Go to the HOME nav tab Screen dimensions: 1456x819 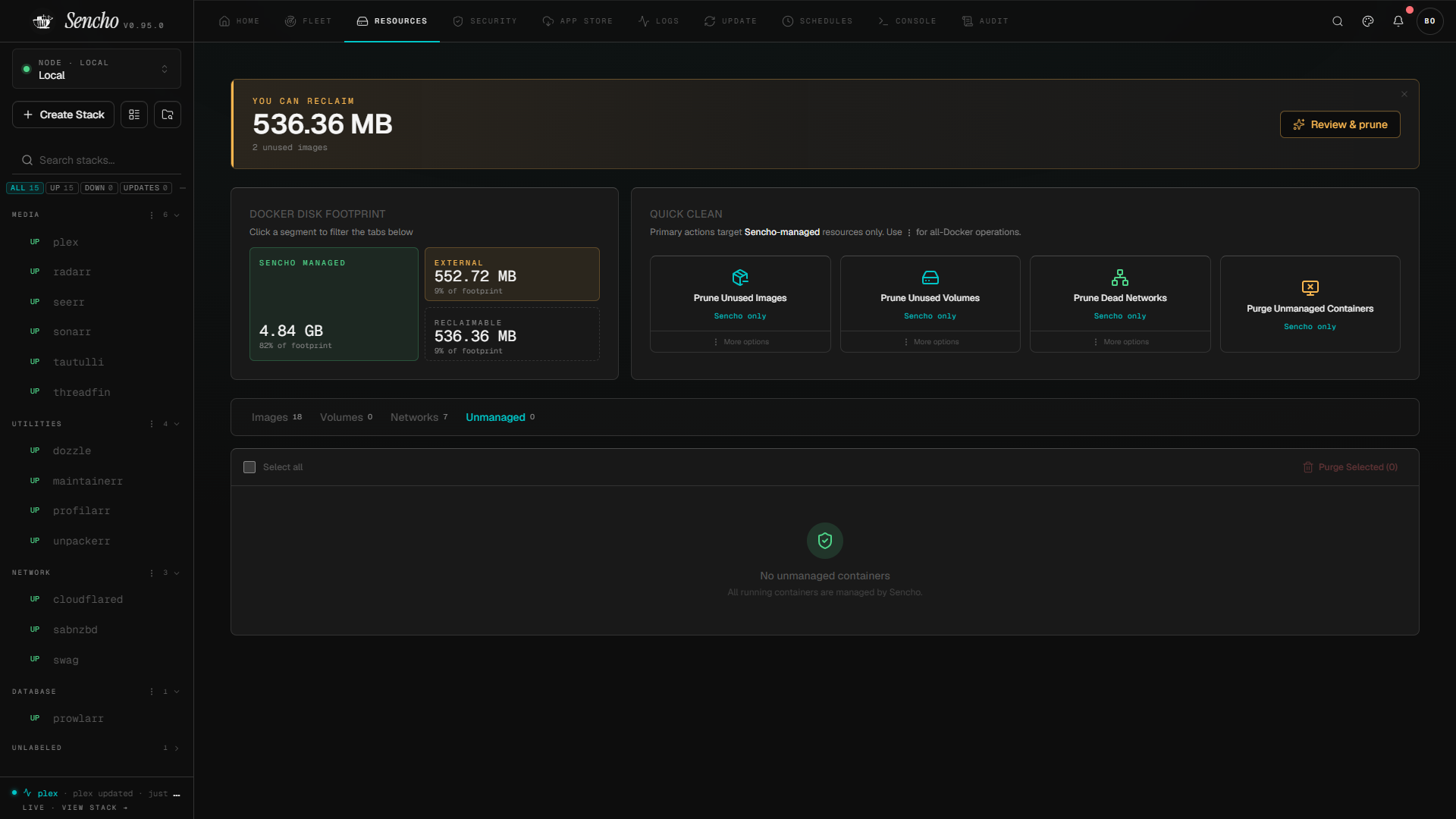point(239,21)
